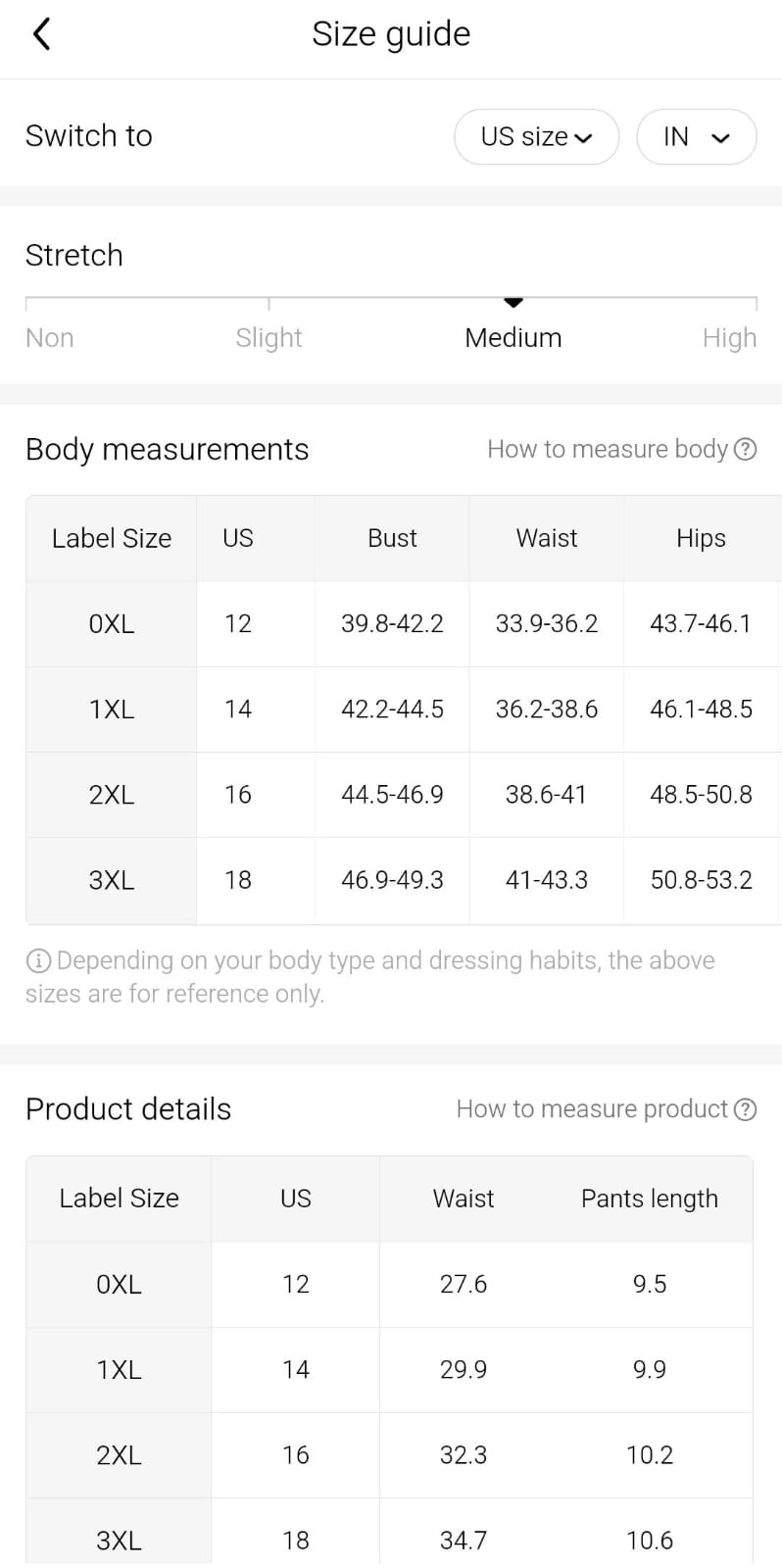Select the Slight stretch label
Screen dimensions: 782x1568
click(x=269, y=337)
